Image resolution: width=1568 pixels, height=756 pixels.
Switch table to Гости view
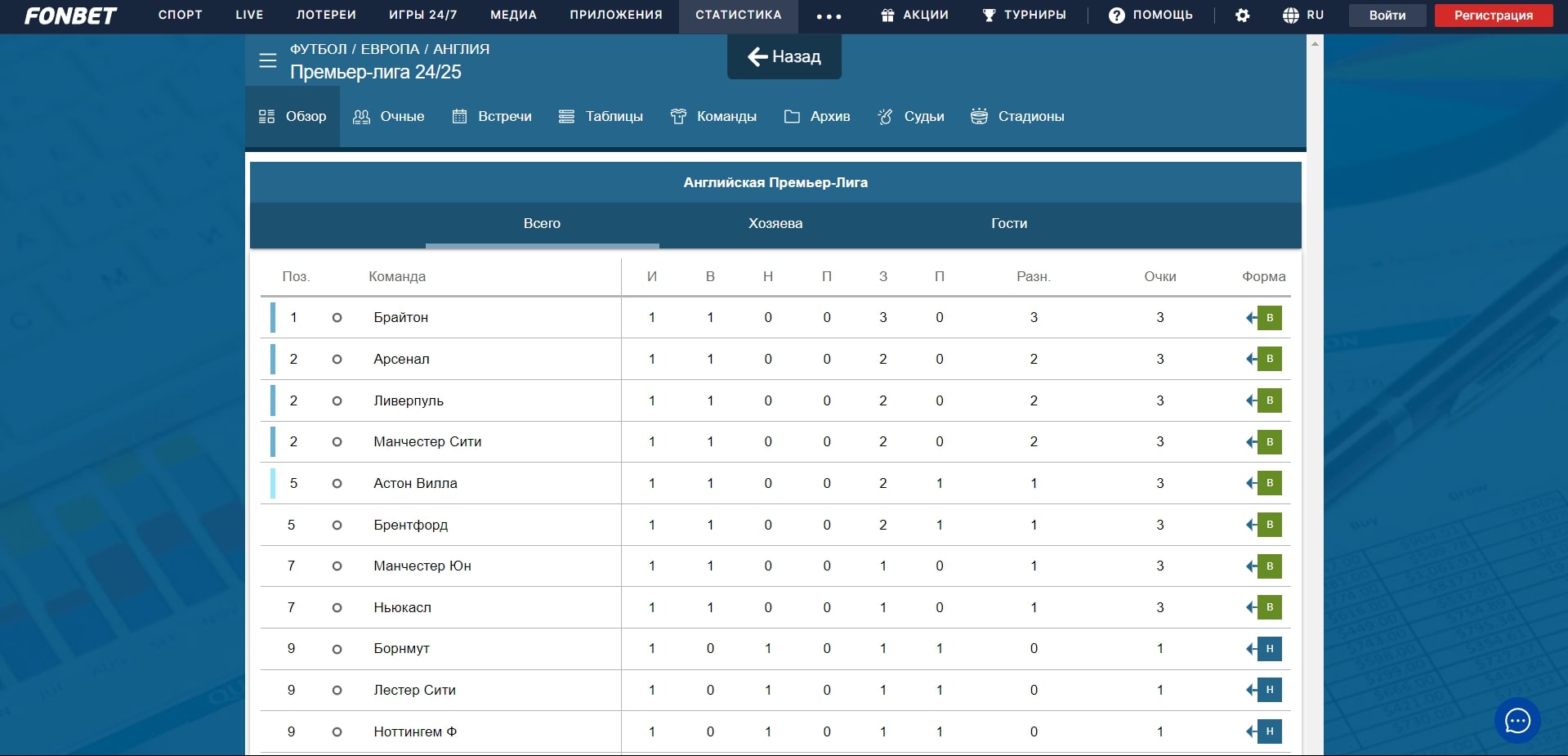[1009, 224]
